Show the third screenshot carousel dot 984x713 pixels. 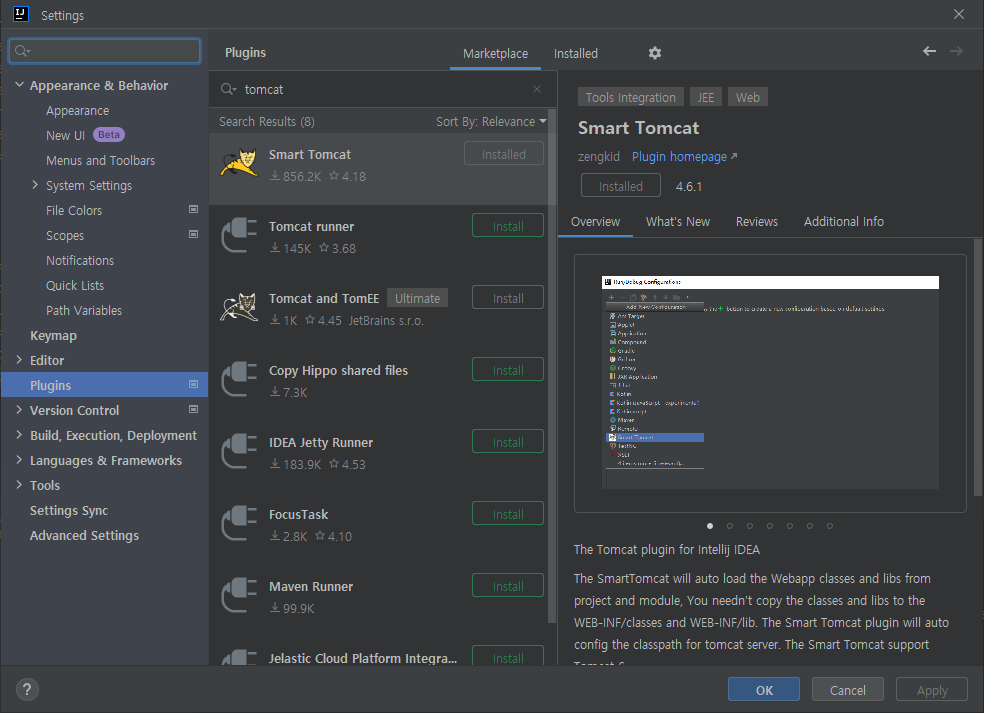(750, 526)
